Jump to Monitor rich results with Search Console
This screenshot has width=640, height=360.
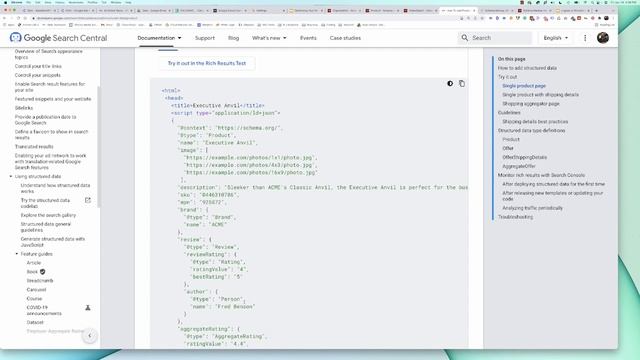pyautogui.click(x=541, y=175)
